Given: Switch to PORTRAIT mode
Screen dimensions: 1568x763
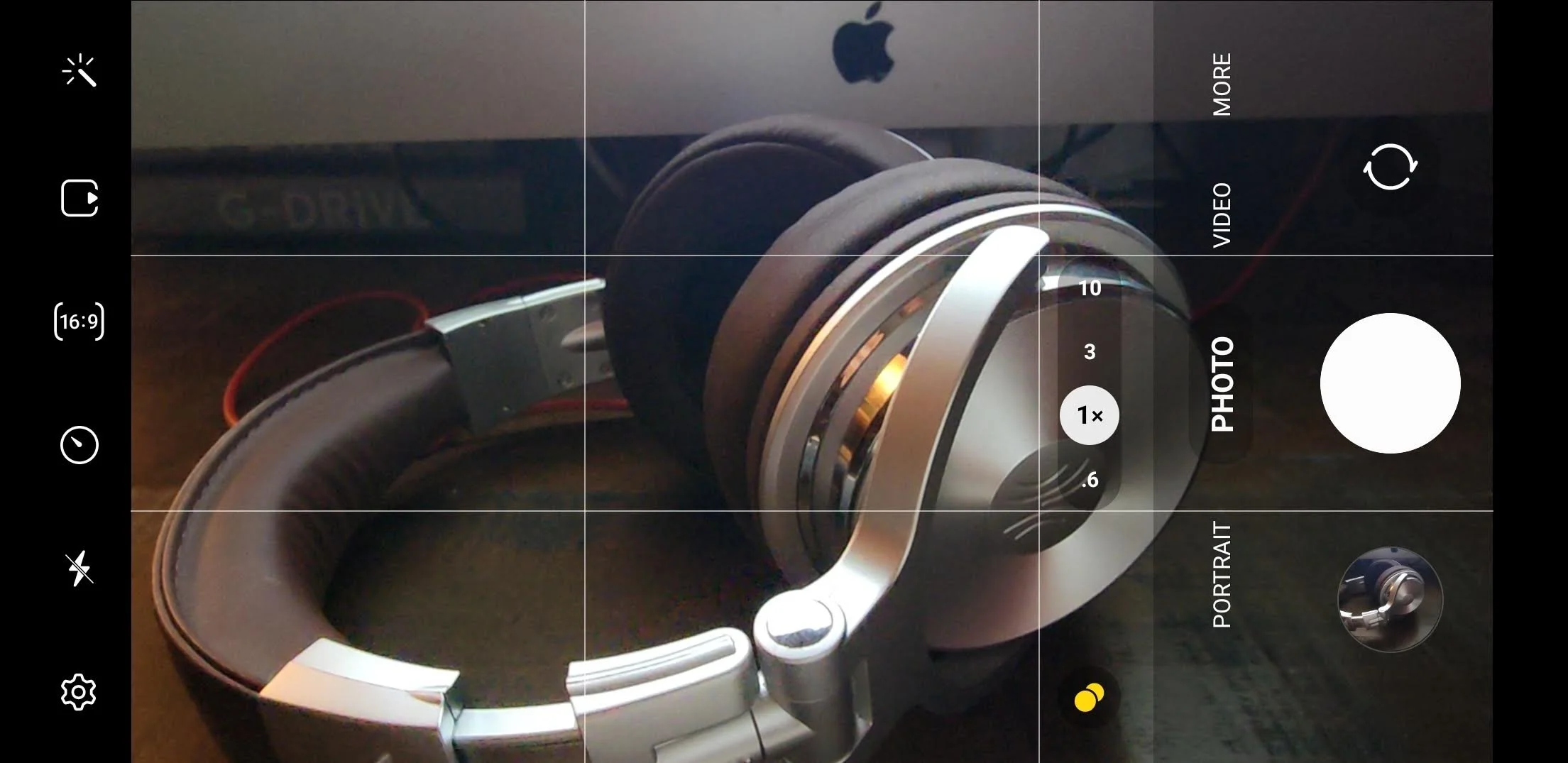Looking at the screenshot, I should [x=1222, y=574].
